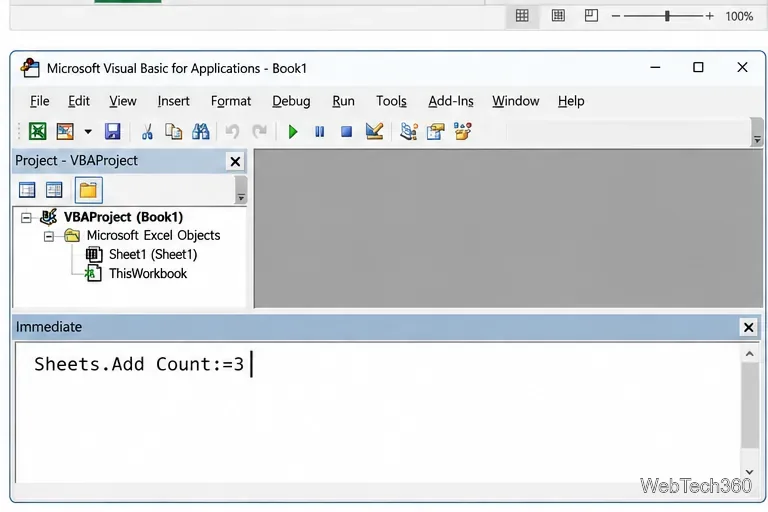This screenshot has width=768, height=512.
Task: Open the Edit menu
Action: pos(79,101)
